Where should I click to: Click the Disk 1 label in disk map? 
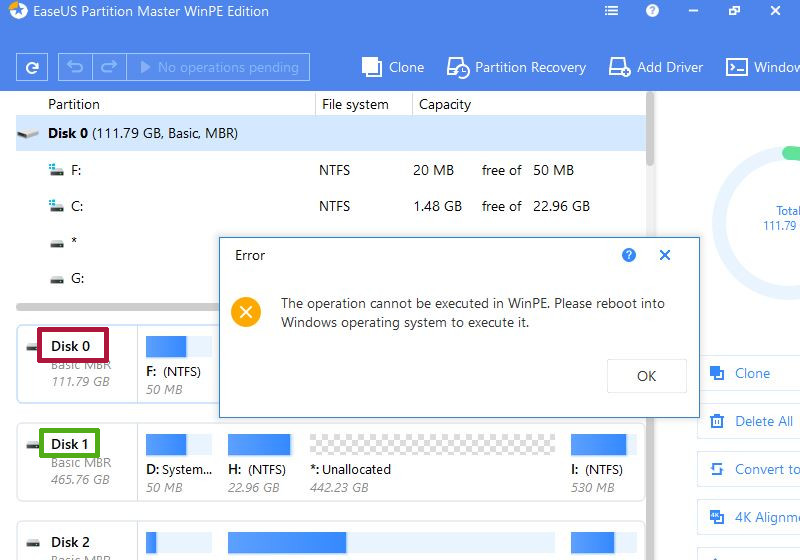tap(70, 444)
